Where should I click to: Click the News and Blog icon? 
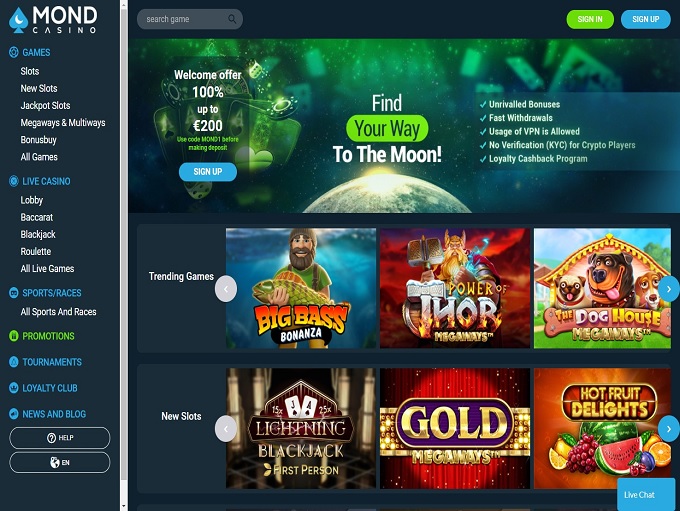[x=13, y=414]
